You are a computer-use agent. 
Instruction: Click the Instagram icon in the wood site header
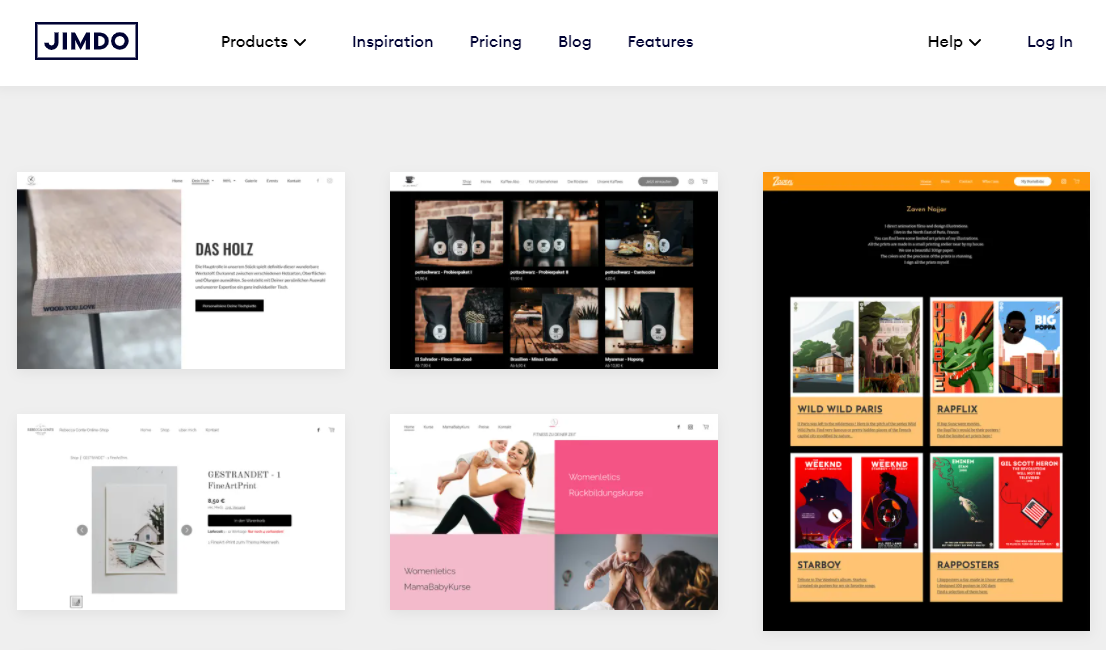tap(329, 180)
